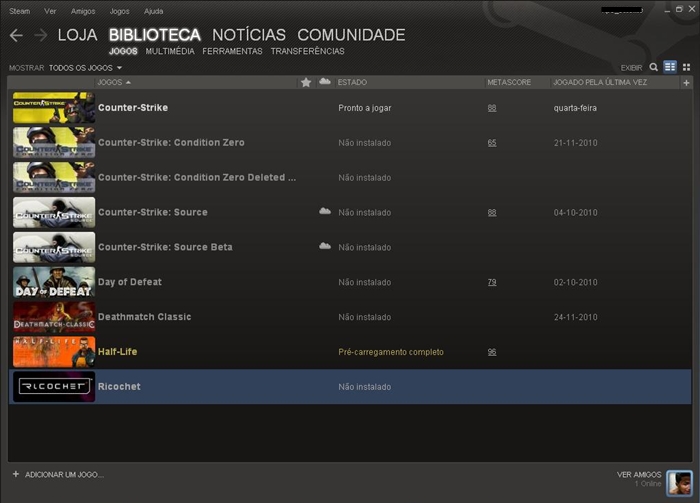Open the Transferências sub-tab
Screen dimensions: 700x503
(308, 51)
